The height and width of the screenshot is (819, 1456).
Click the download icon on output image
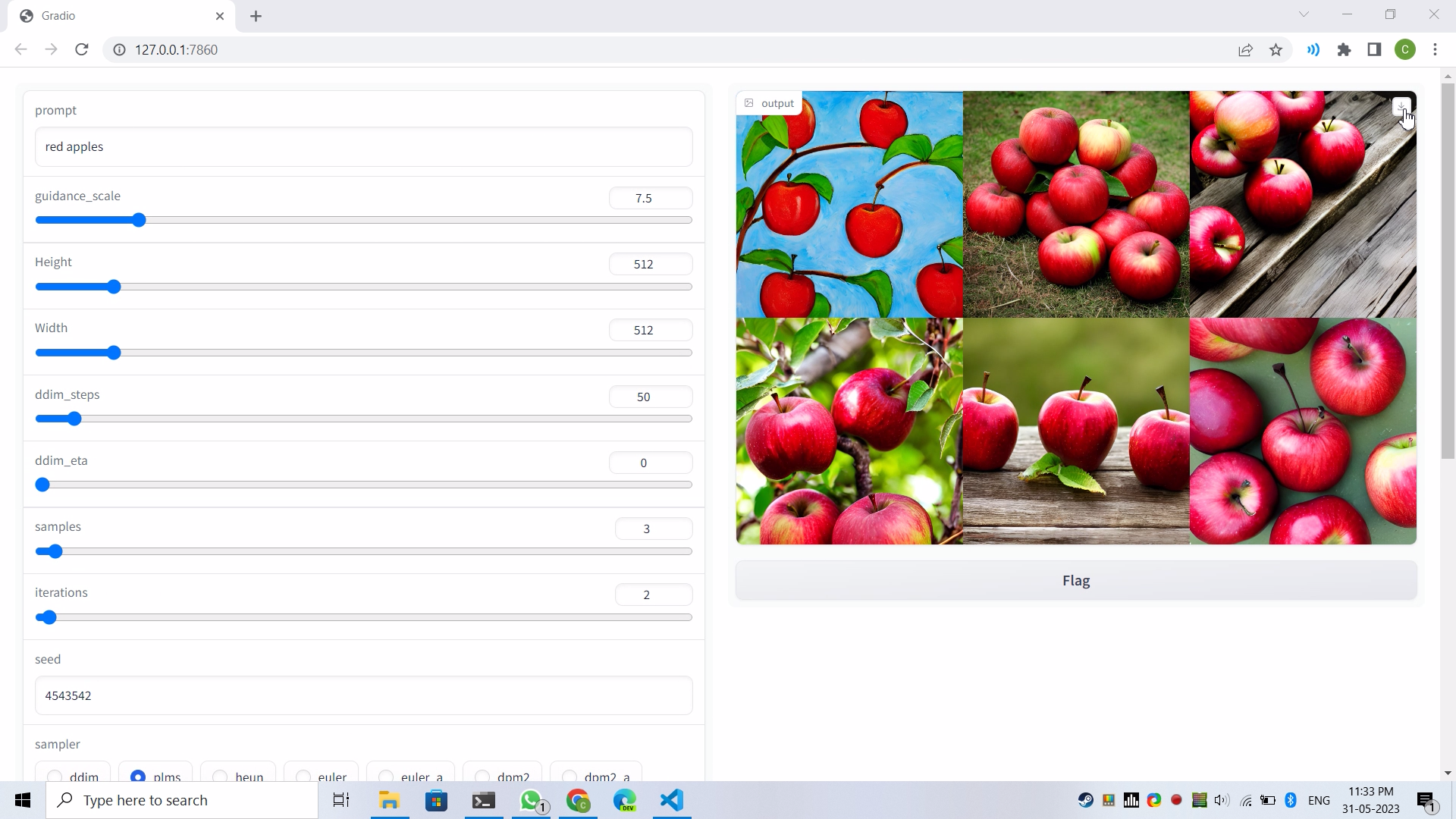point(1401,106)
